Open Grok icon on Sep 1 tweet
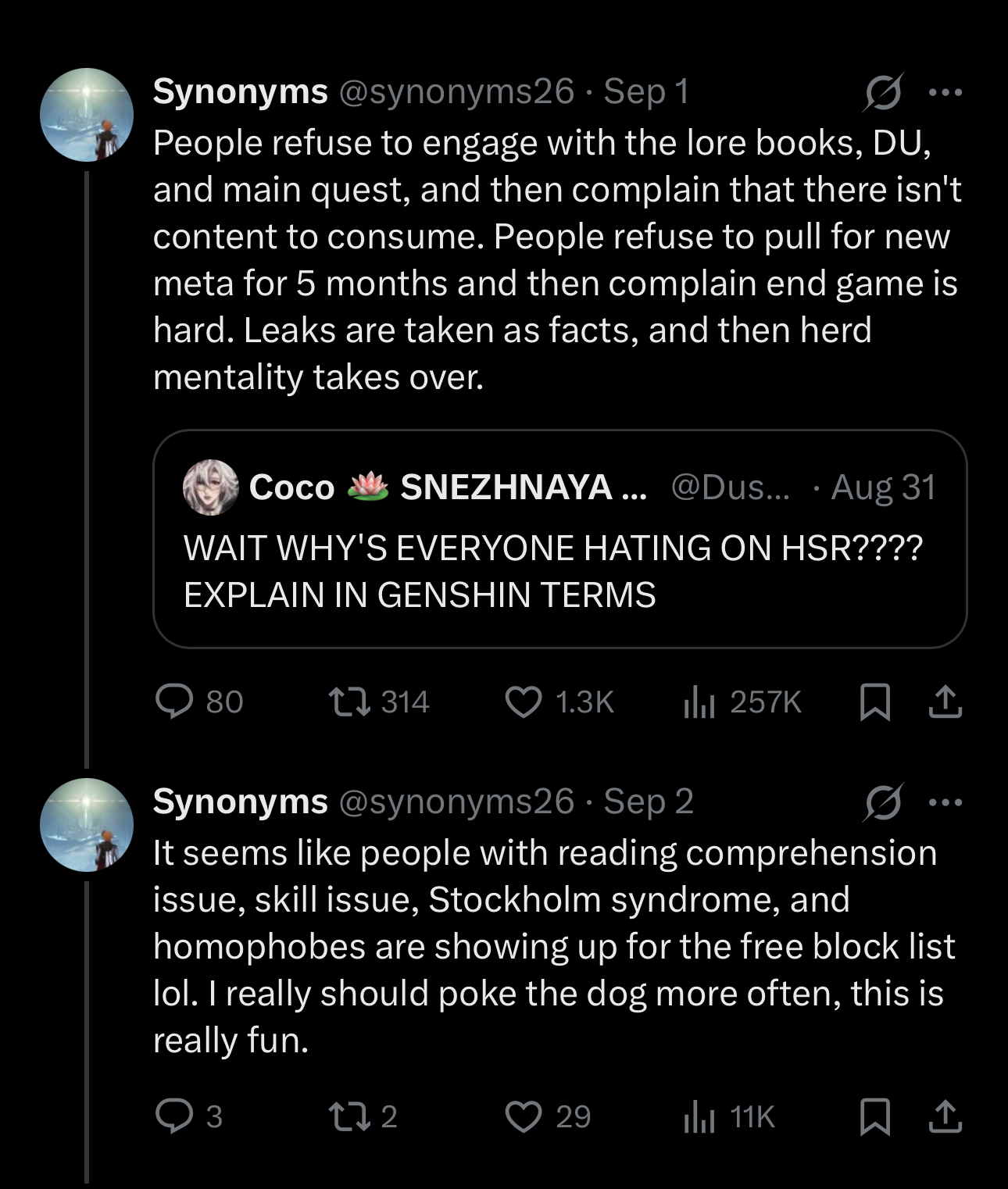 [x=884, y=91]
